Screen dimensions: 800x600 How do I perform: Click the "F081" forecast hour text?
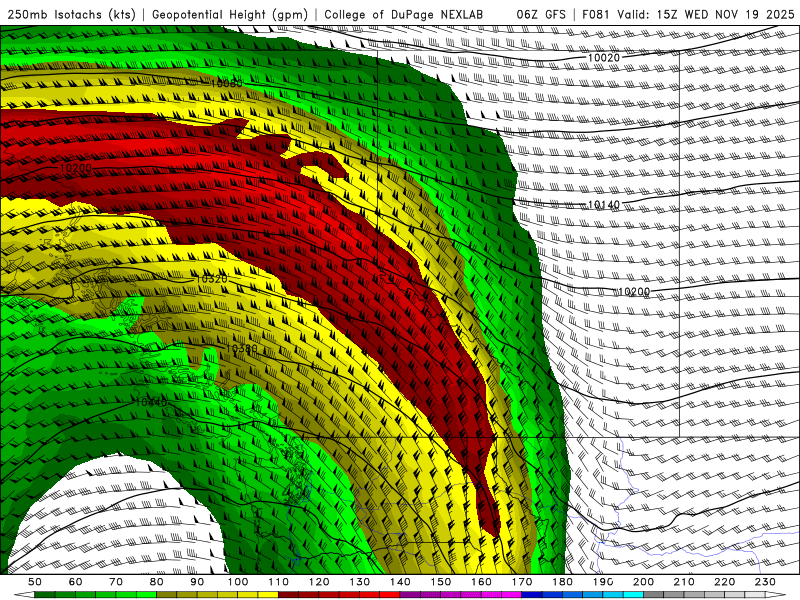596,14
